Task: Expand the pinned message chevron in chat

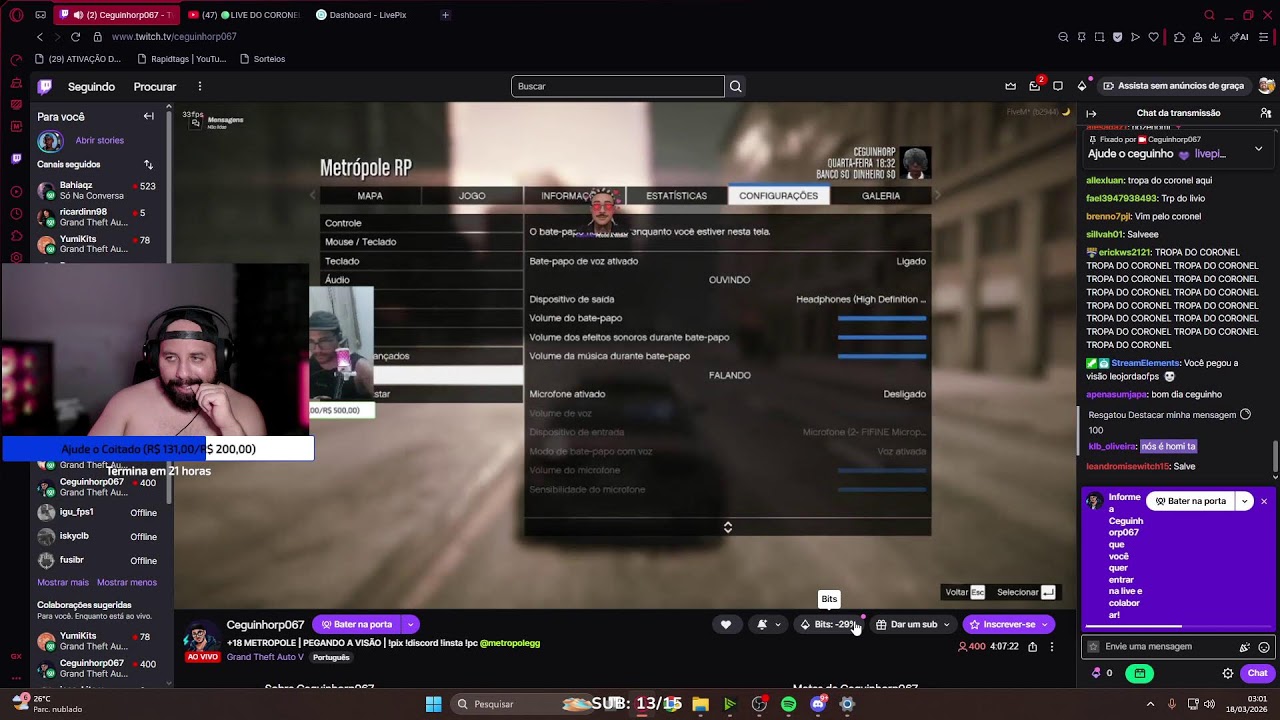Action: [1258, 148]
